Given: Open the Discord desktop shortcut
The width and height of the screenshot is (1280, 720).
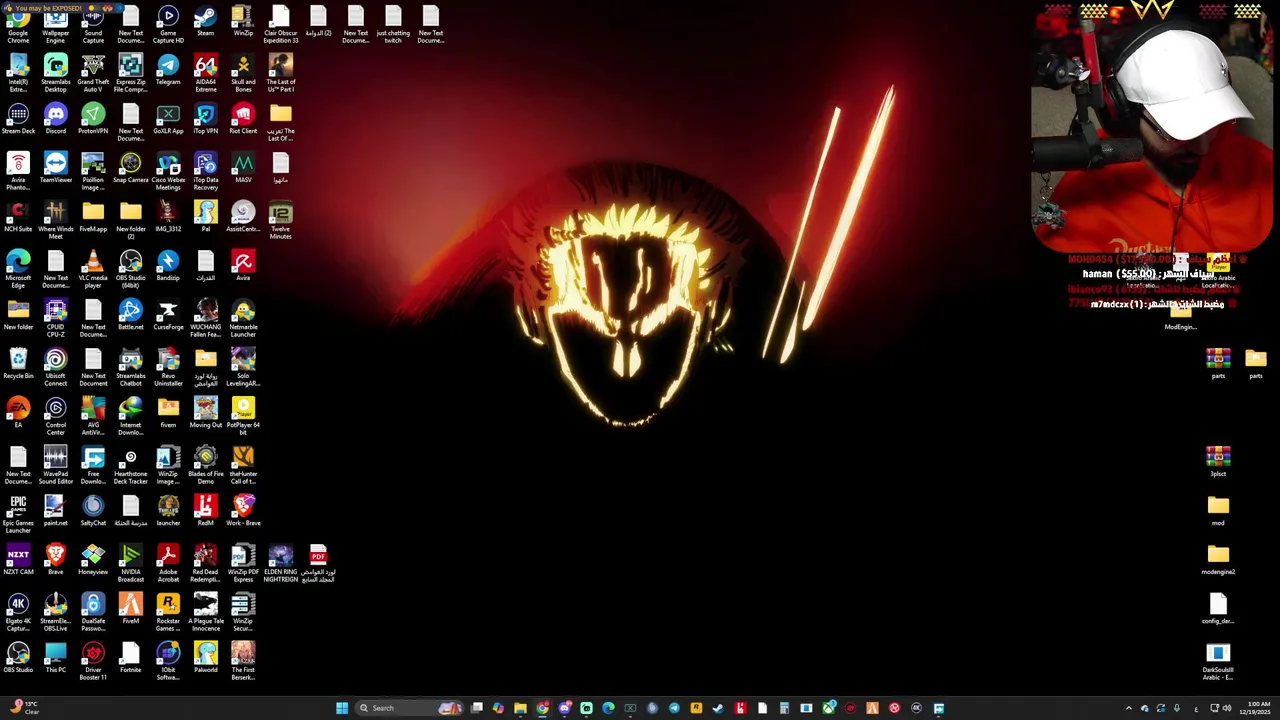Looking at the screenshot, I should tap(56, 120).
